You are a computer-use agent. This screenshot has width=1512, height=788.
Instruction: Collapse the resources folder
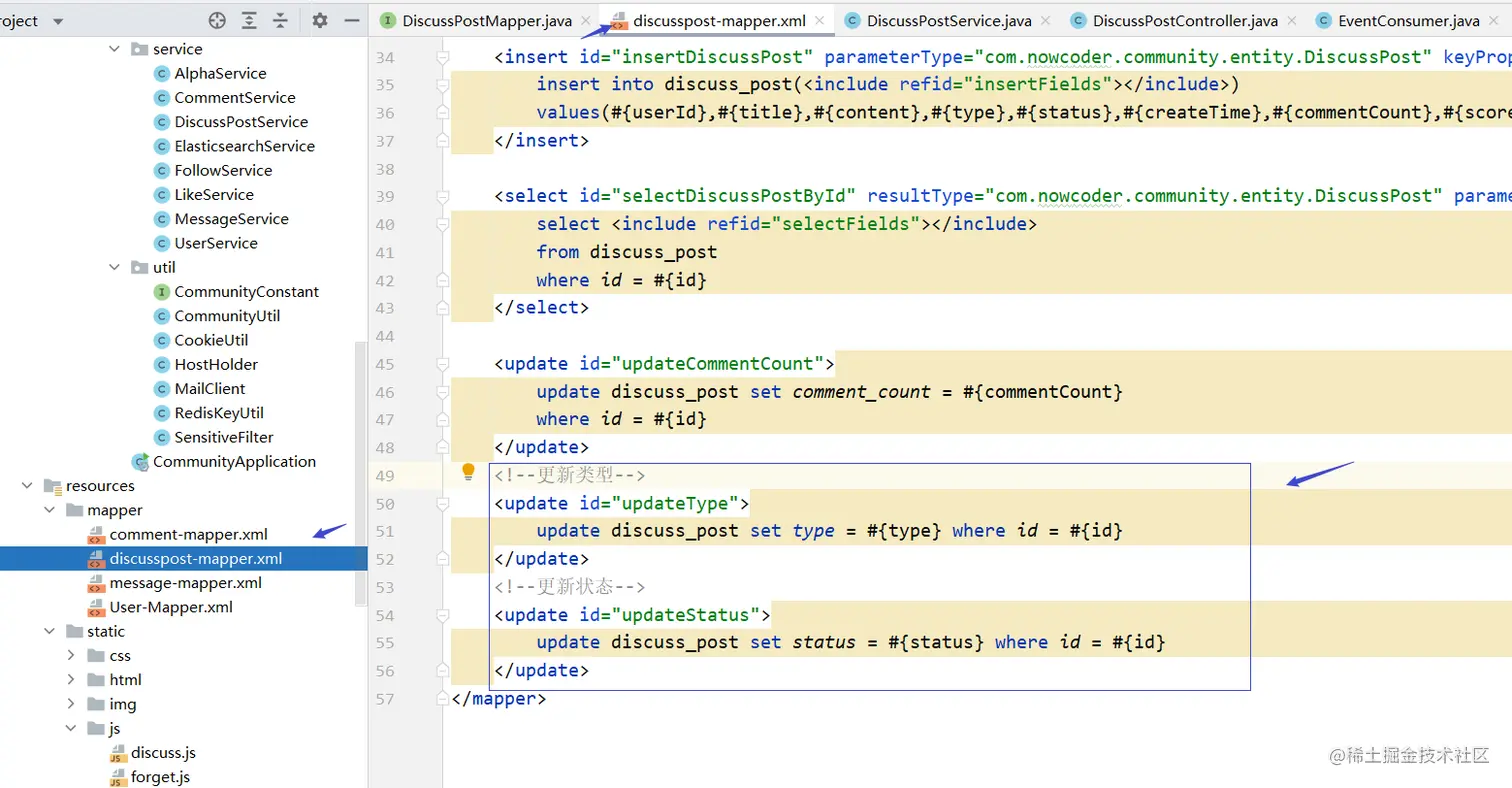(27, 486)
